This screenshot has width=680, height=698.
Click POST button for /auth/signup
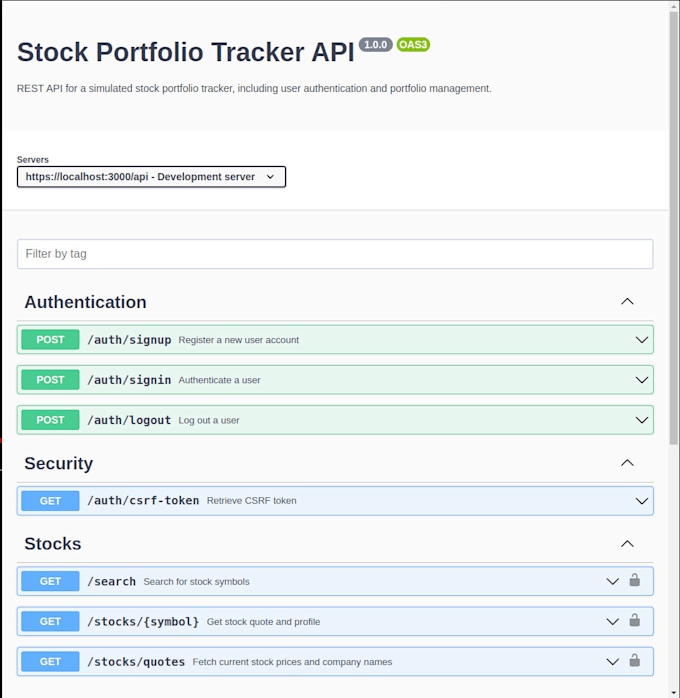point(50,340)
